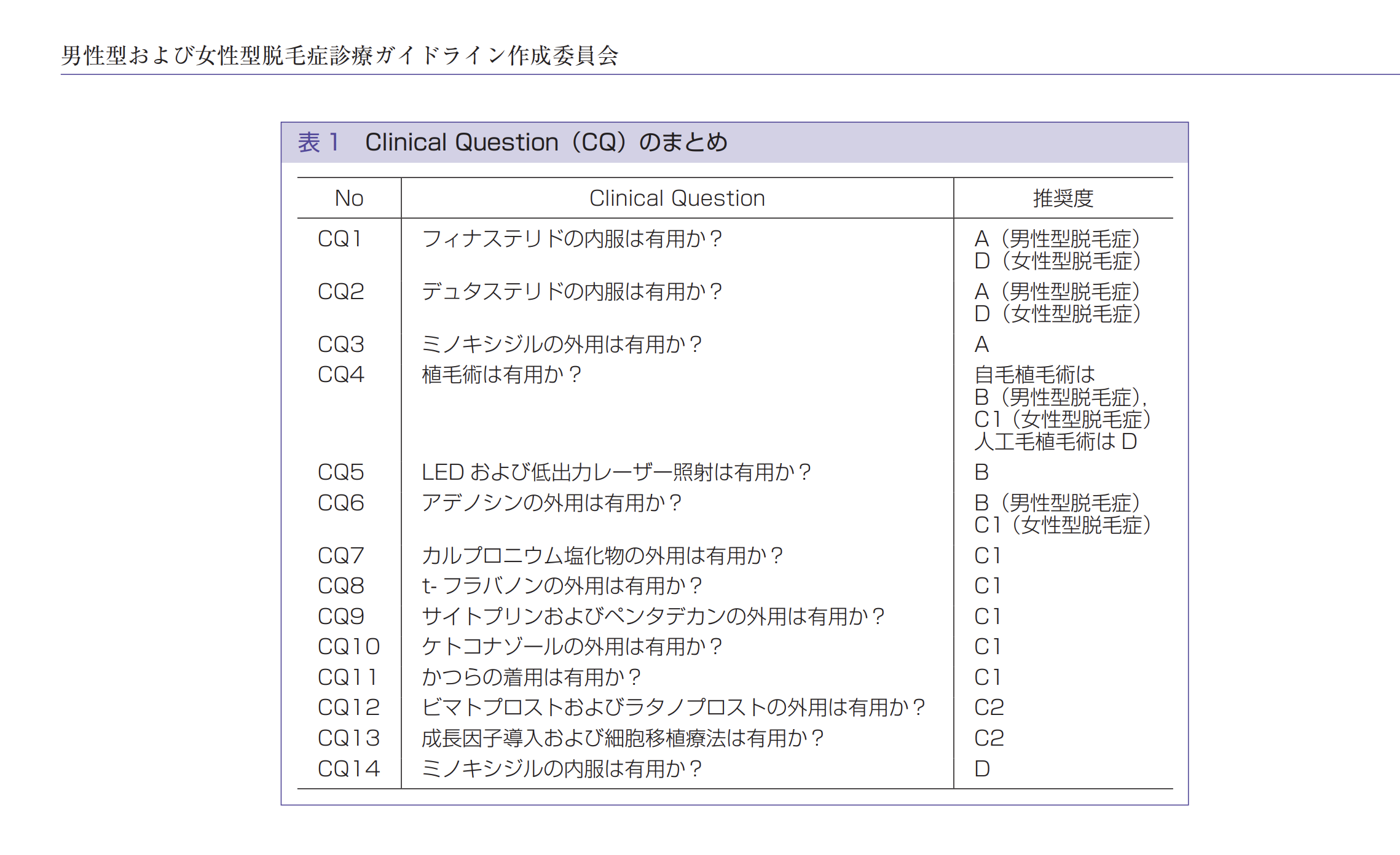Click the table title 表1 Clinical Question (CQ) のまとめ

point(513,142)
